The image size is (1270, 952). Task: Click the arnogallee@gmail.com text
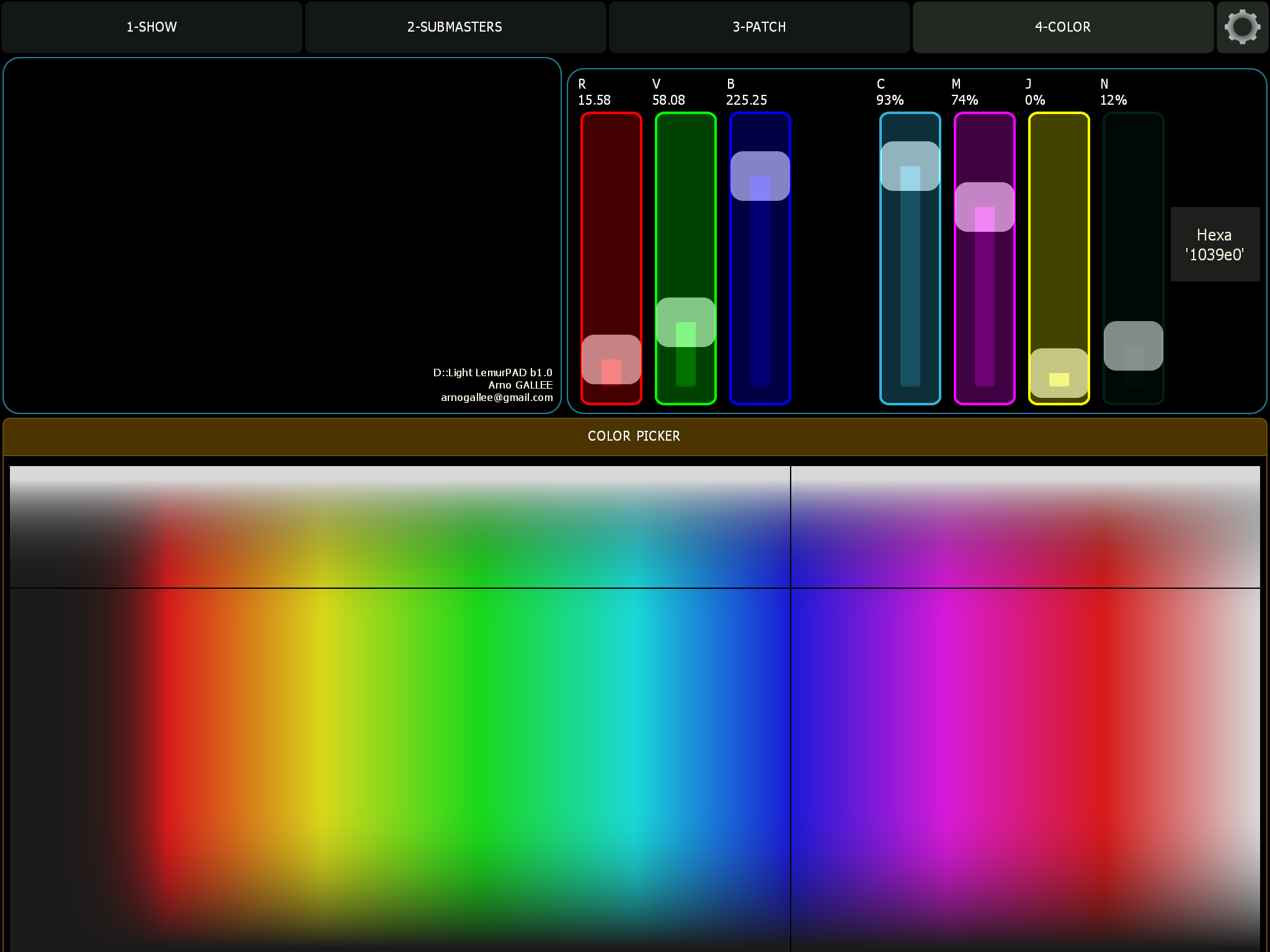click(496, 398)
